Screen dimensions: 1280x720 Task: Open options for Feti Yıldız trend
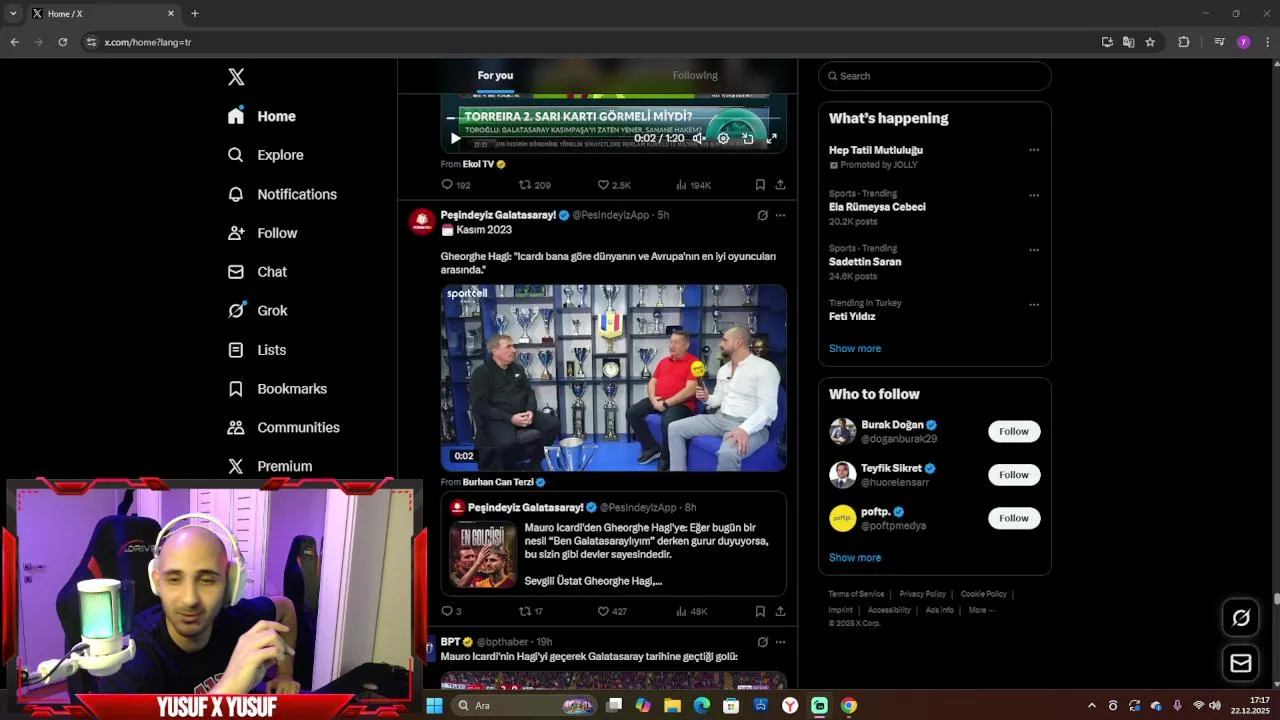coord(1034,305)
